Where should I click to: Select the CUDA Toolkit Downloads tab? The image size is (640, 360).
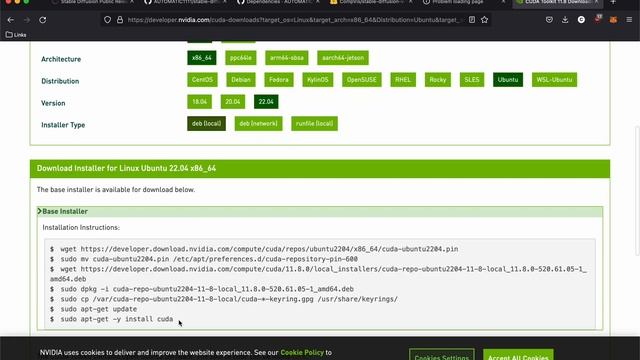click(557, 2)
